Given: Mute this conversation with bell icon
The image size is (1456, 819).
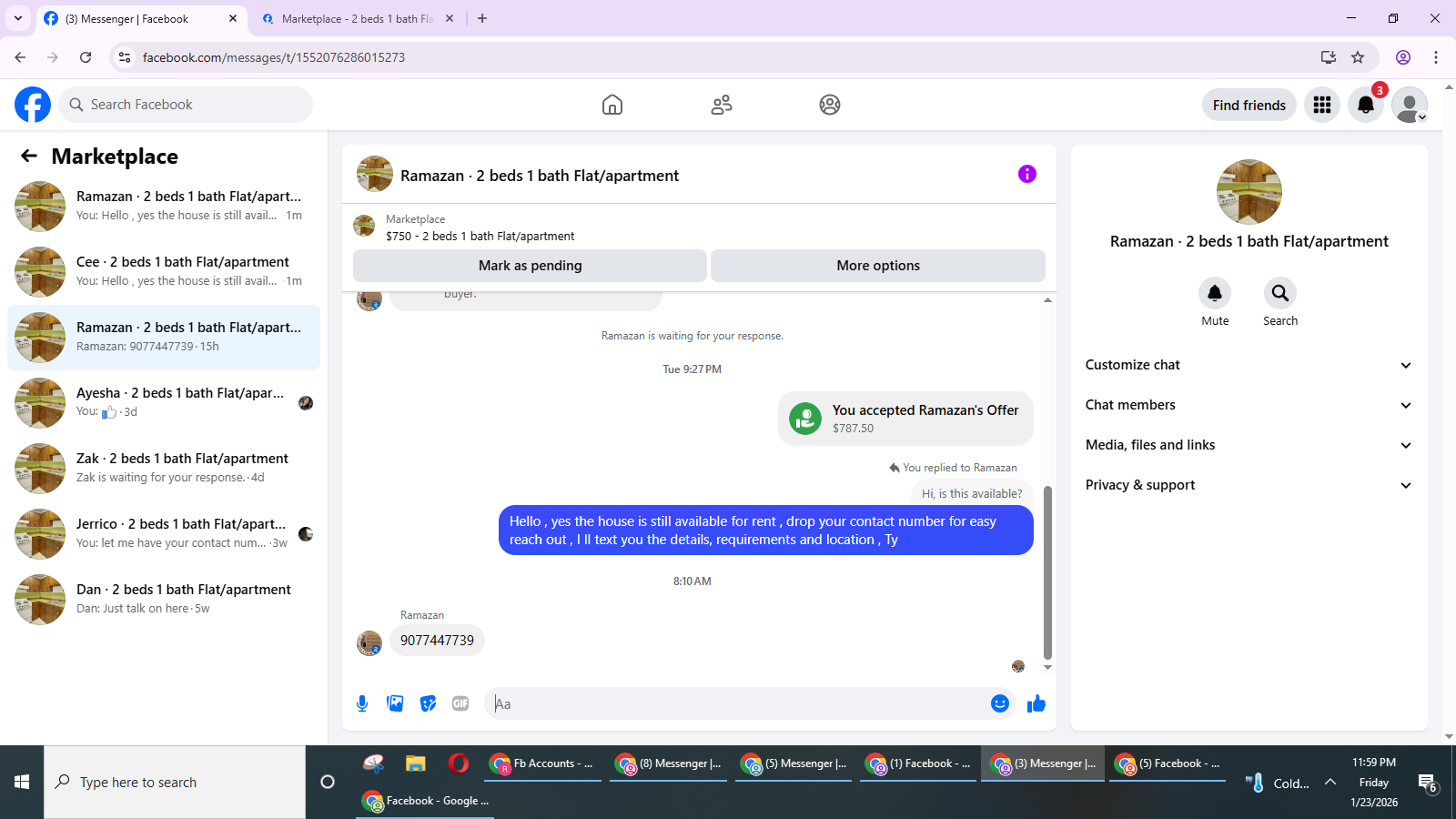Looking at the screenshot, I should point(1215,293).
